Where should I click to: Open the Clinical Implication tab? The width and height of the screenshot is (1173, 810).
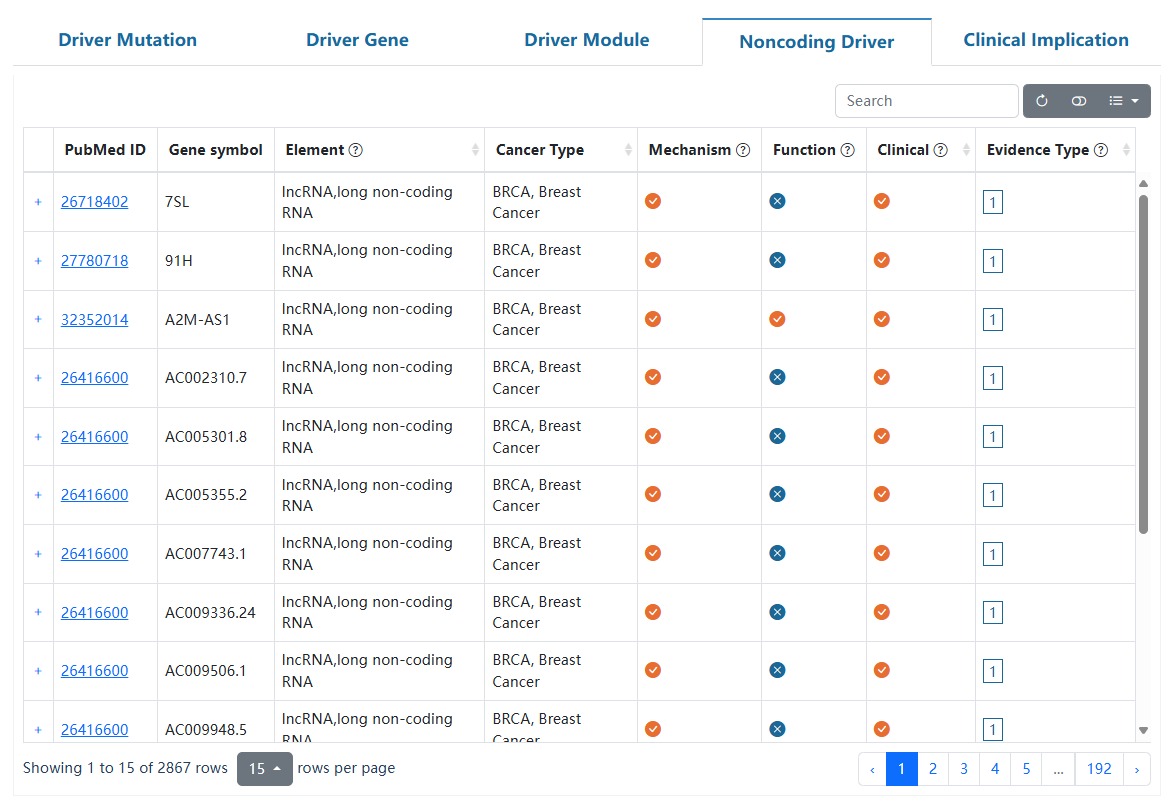[x=1045, y=40]
